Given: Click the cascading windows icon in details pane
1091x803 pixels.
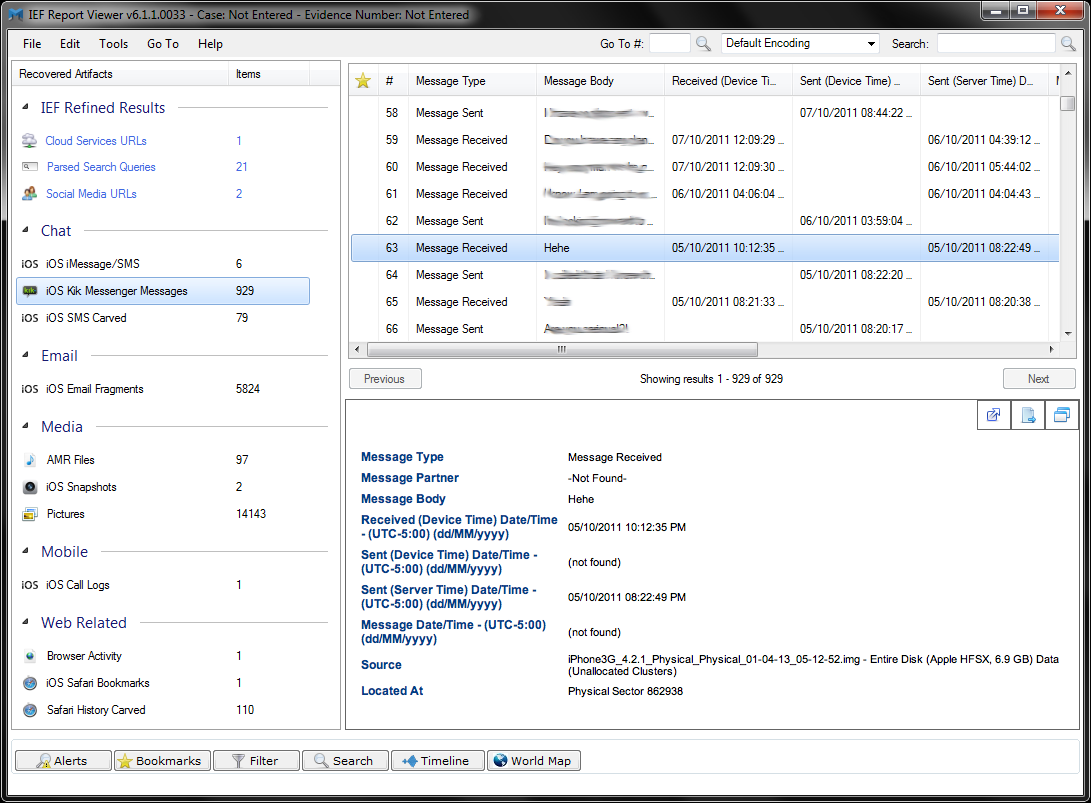Looking at the screenshot, I should click(x=1061, y=415).
